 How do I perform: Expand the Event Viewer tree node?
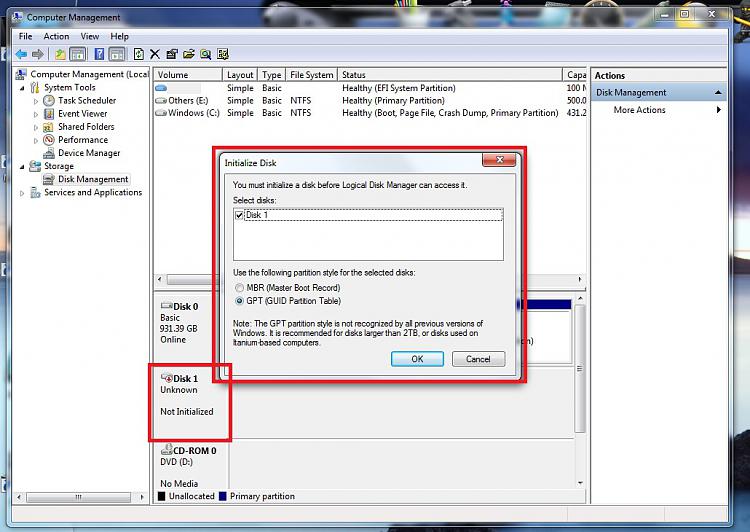pyautogui.click(x=36, y=114)
